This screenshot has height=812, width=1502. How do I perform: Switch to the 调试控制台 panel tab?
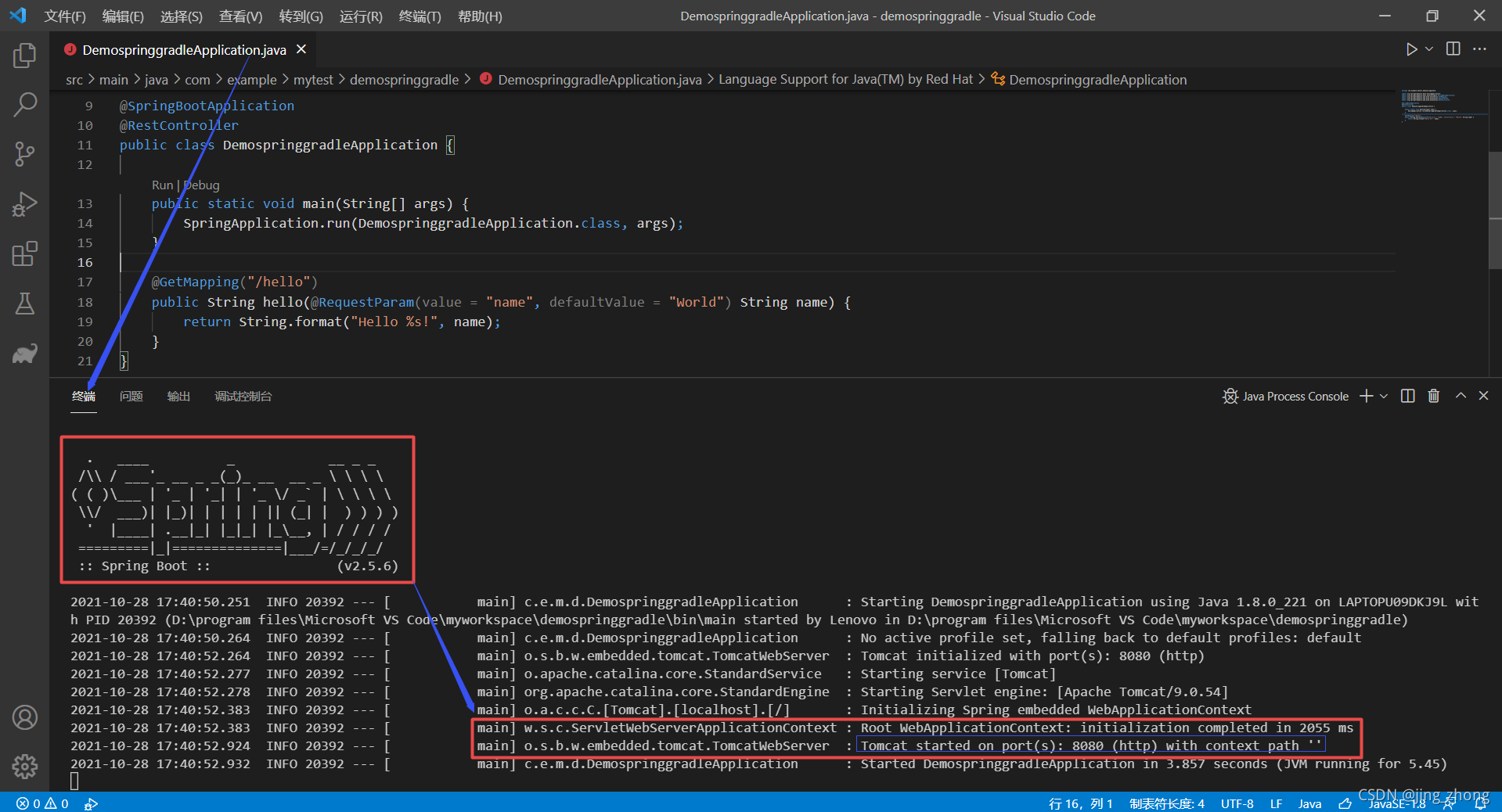pyautogui.click(x=243, y=397)
